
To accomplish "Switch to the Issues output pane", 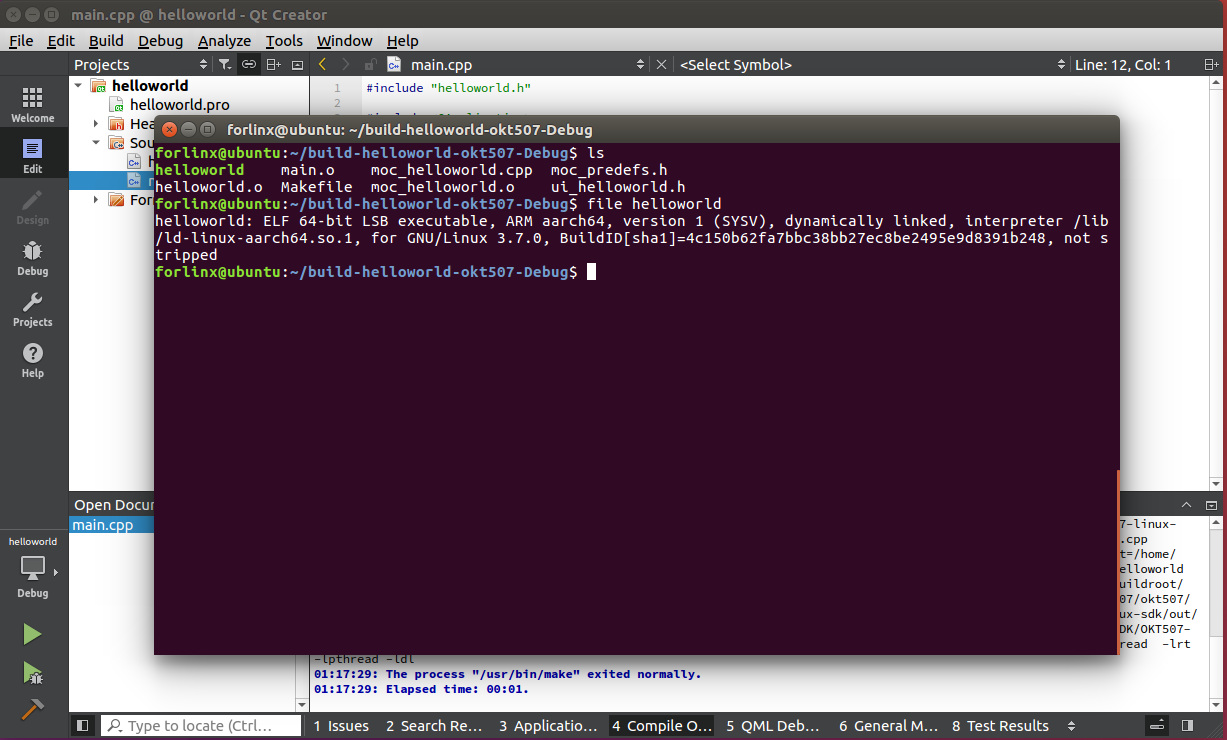I will pyautogui.click(x=341, y=726).
